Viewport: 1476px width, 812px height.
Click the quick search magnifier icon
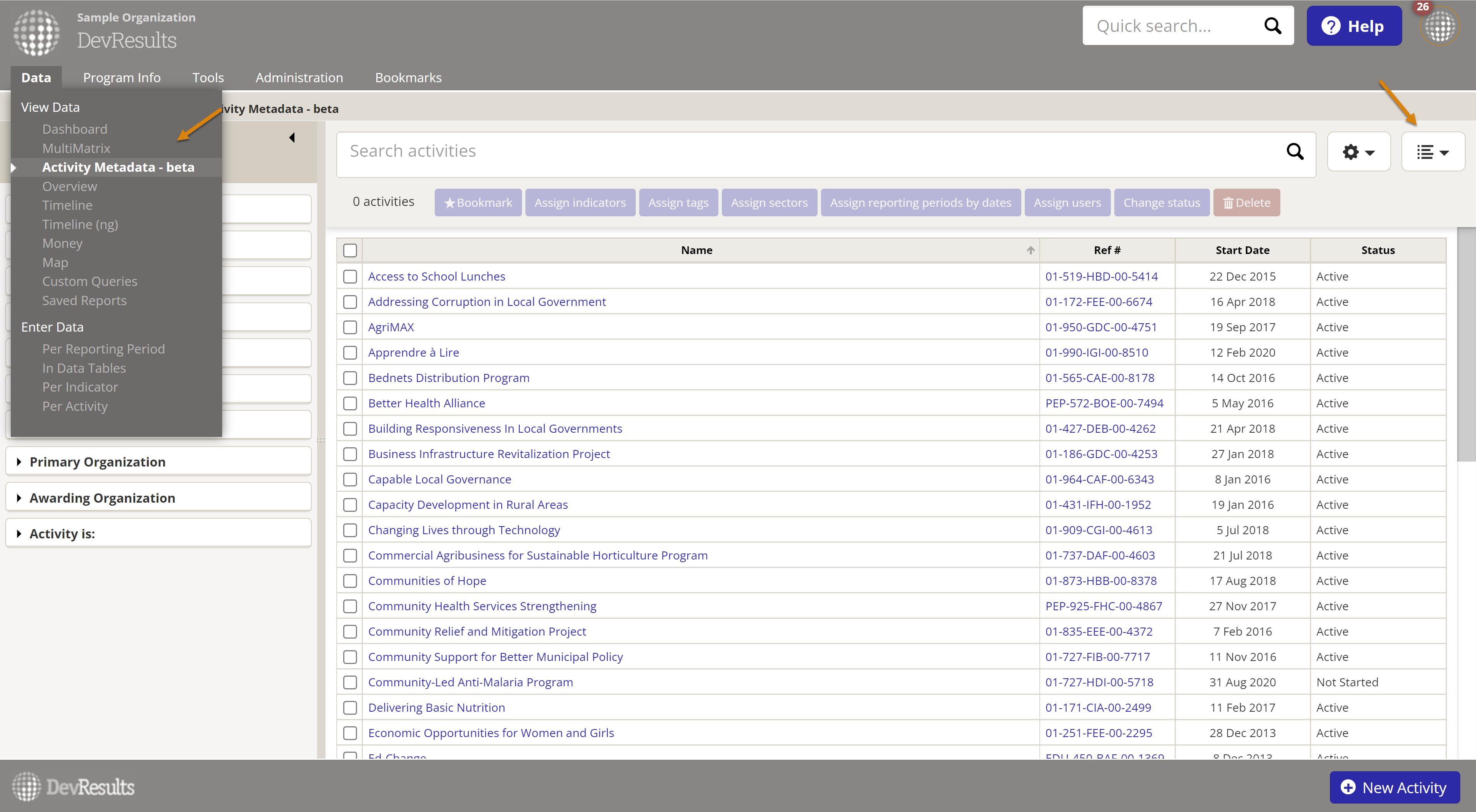(1273, 26)
